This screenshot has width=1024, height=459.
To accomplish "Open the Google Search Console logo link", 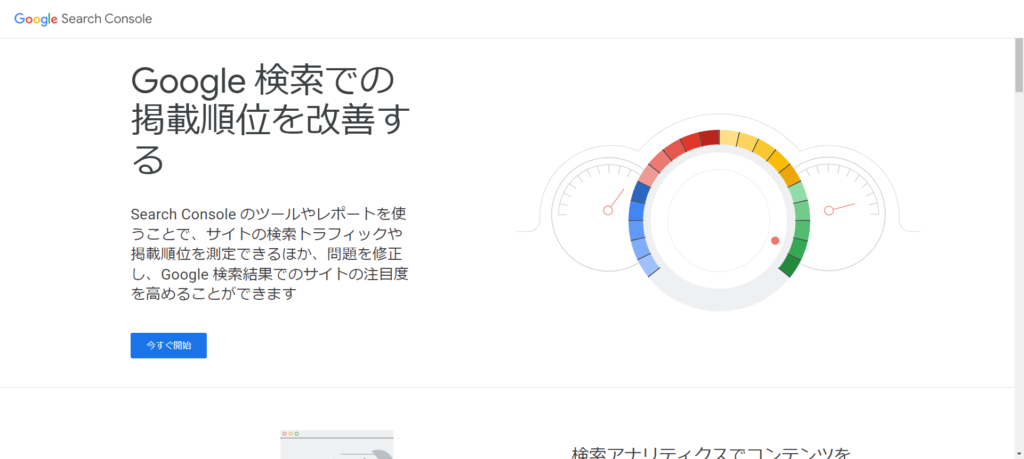I will (x=83, y=19).
